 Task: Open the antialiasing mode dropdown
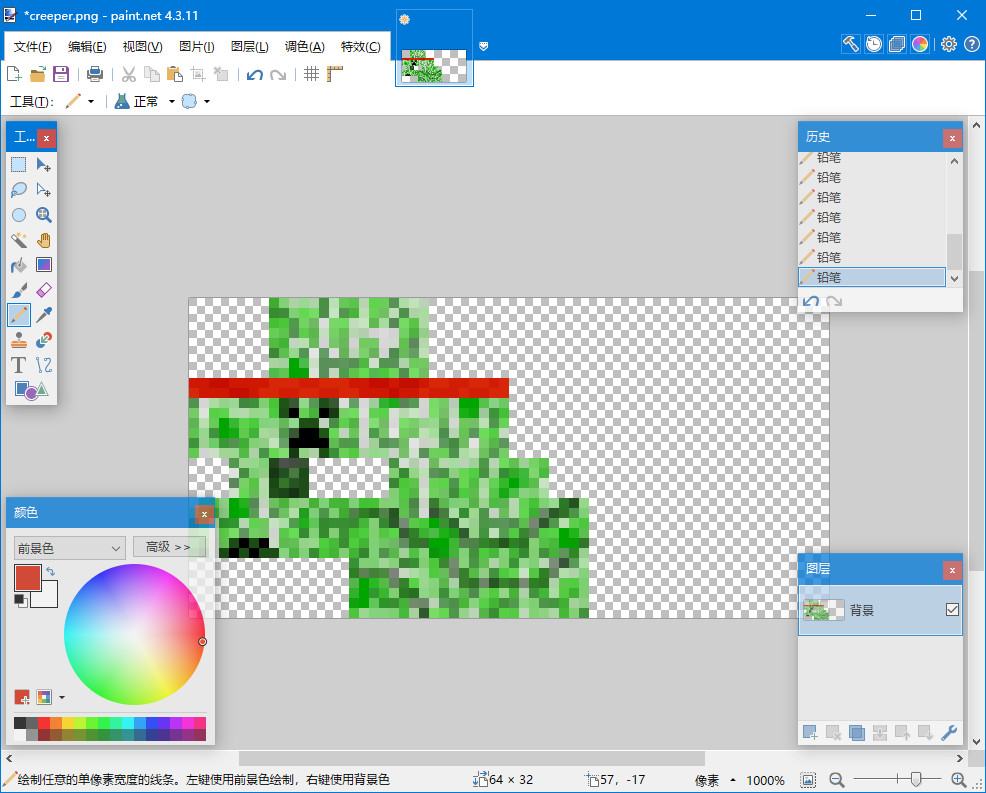[206, 101]
